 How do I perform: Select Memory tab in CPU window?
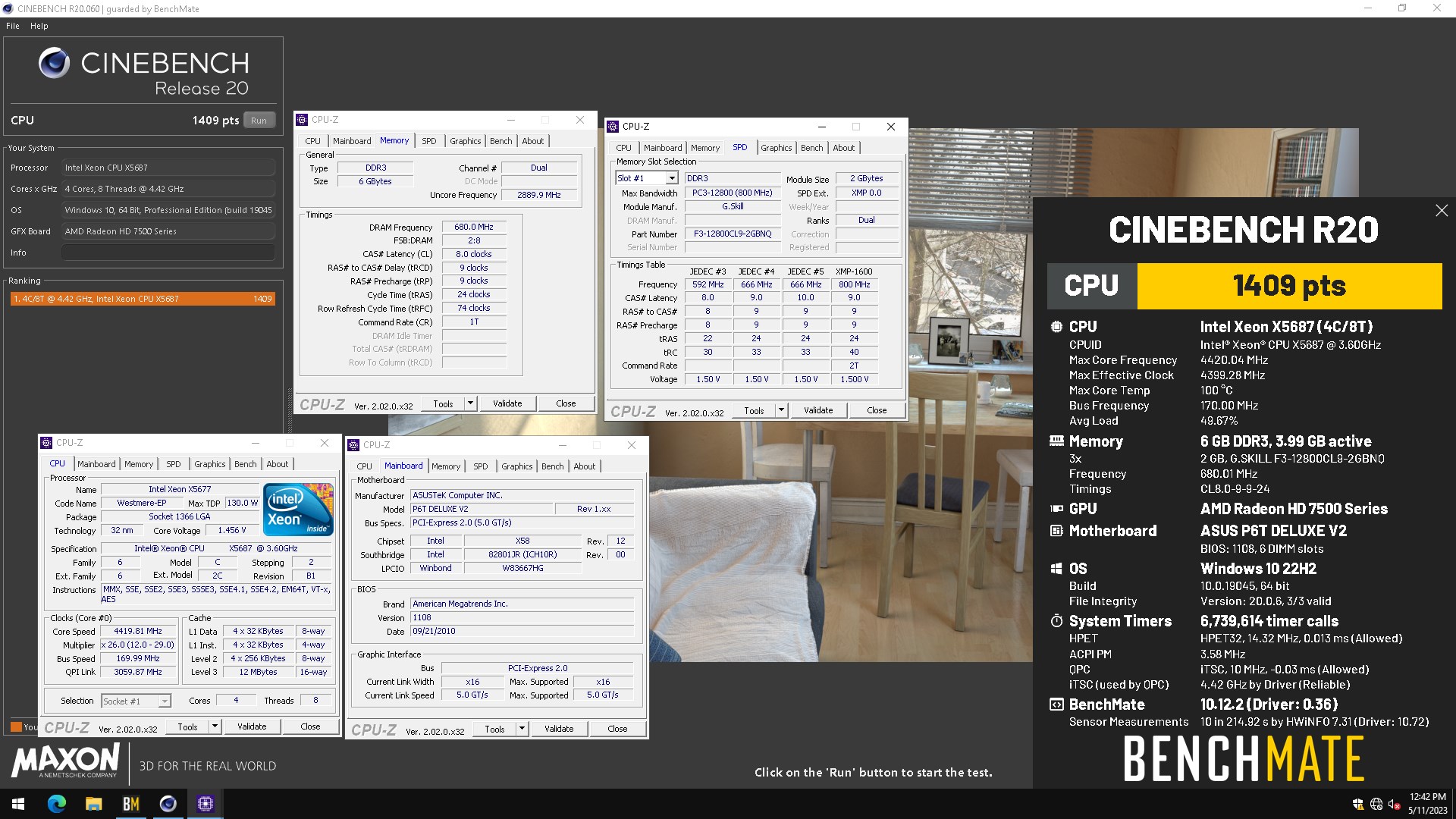tap(139, 464)
